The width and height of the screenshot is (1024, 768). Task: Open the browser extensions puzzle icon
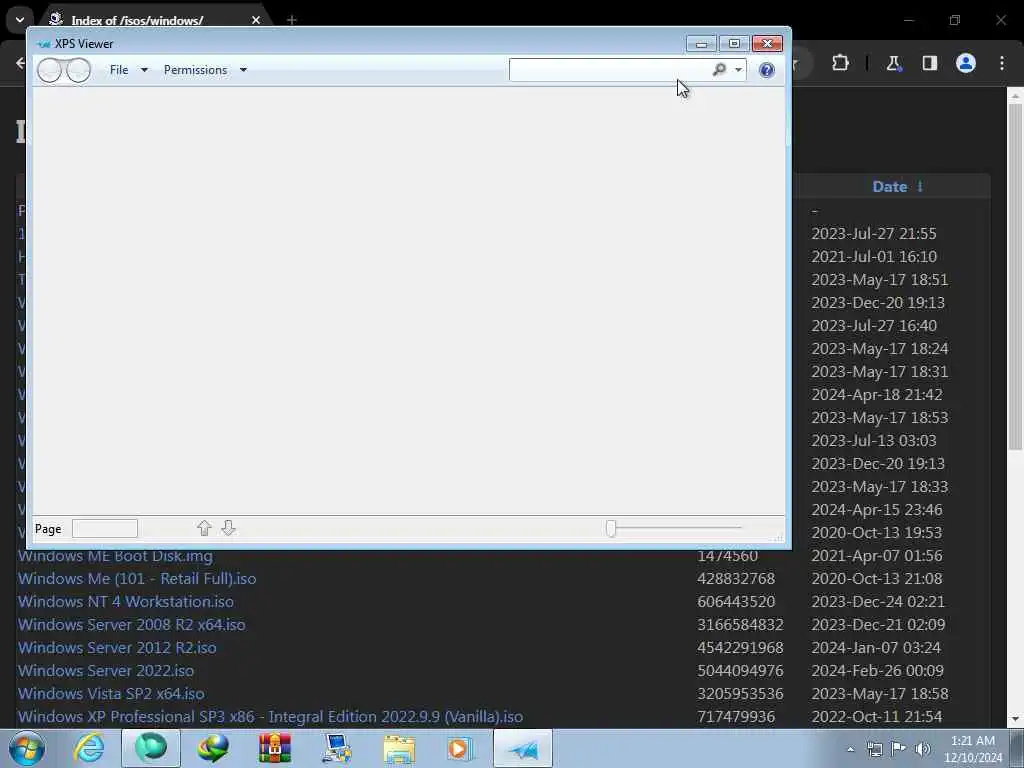pos(840,63)
